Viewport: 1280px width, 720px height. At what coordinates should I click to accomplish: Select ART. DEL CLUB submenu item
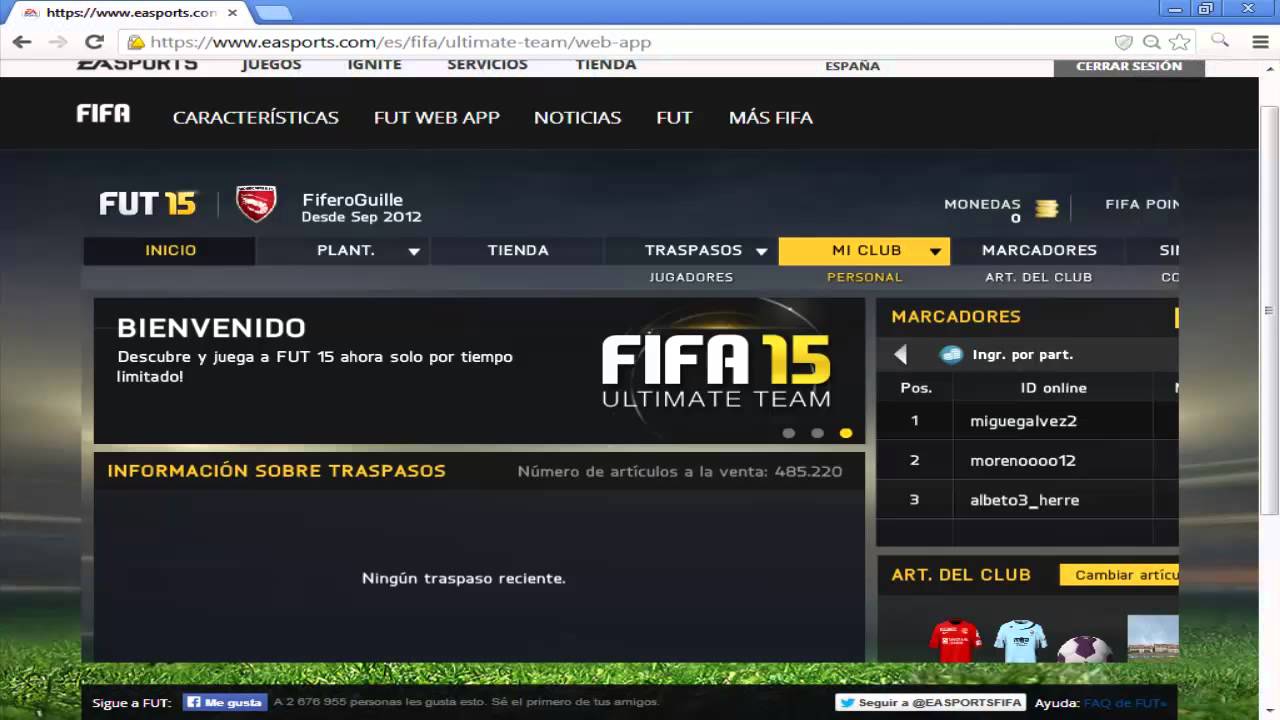click(x=1038, y=277)
